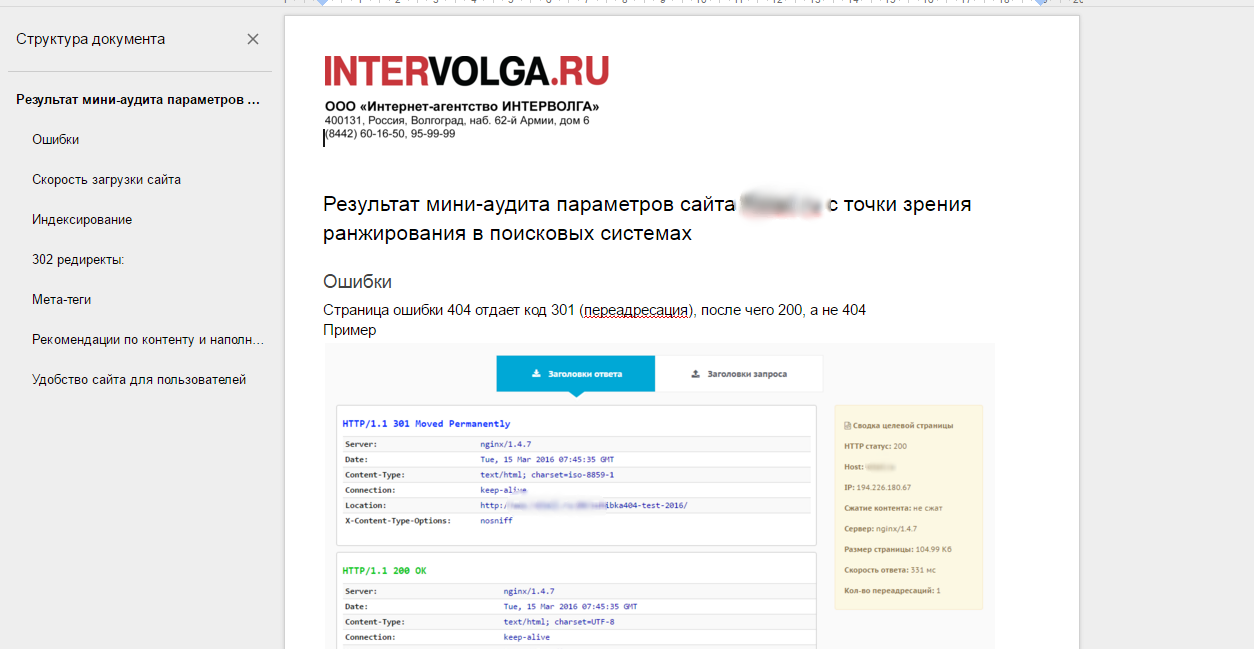Click 'Скорость ответа: 331 мс' entry
This screenshot has height=649, width=1254.
coord(889,569)
